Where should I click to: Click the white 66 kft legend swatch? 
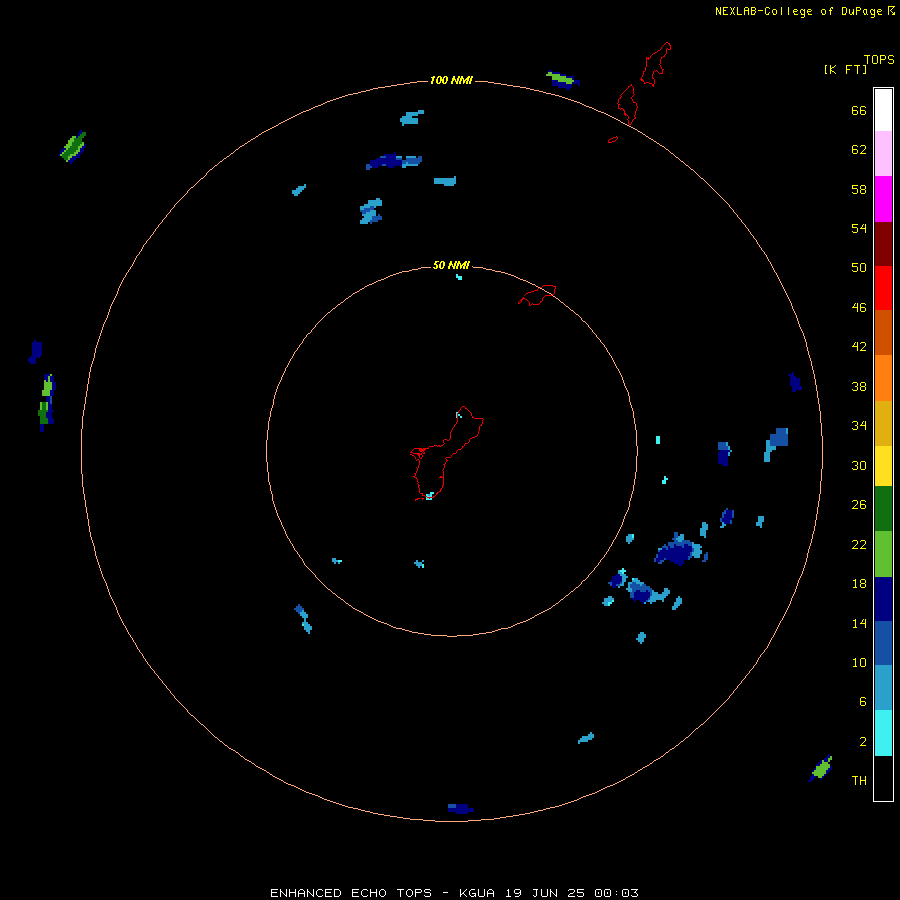click(x=883, y=110)
